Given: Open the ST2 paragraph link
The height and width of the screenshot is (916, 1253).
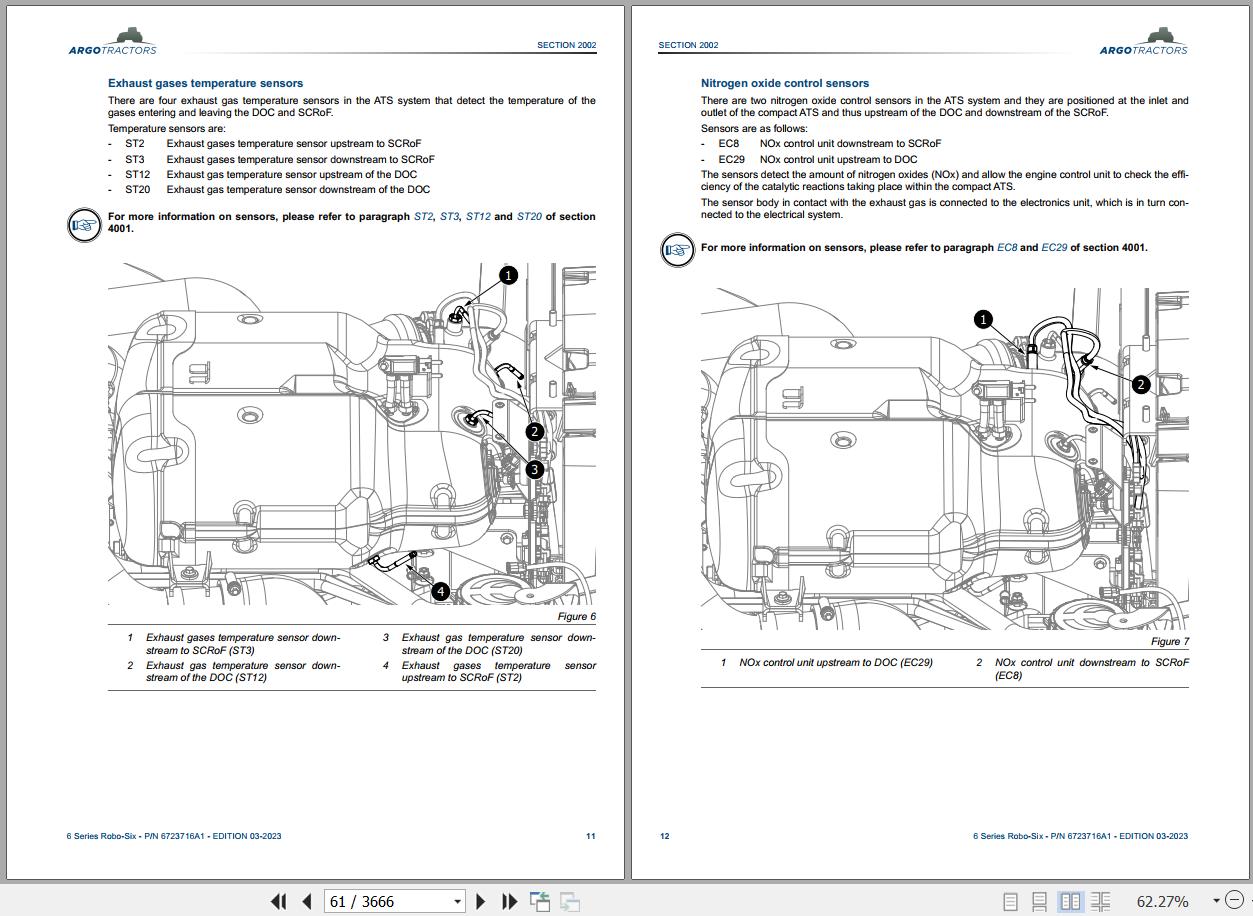Looking at the screenshot, I should (x=423, y=216).
